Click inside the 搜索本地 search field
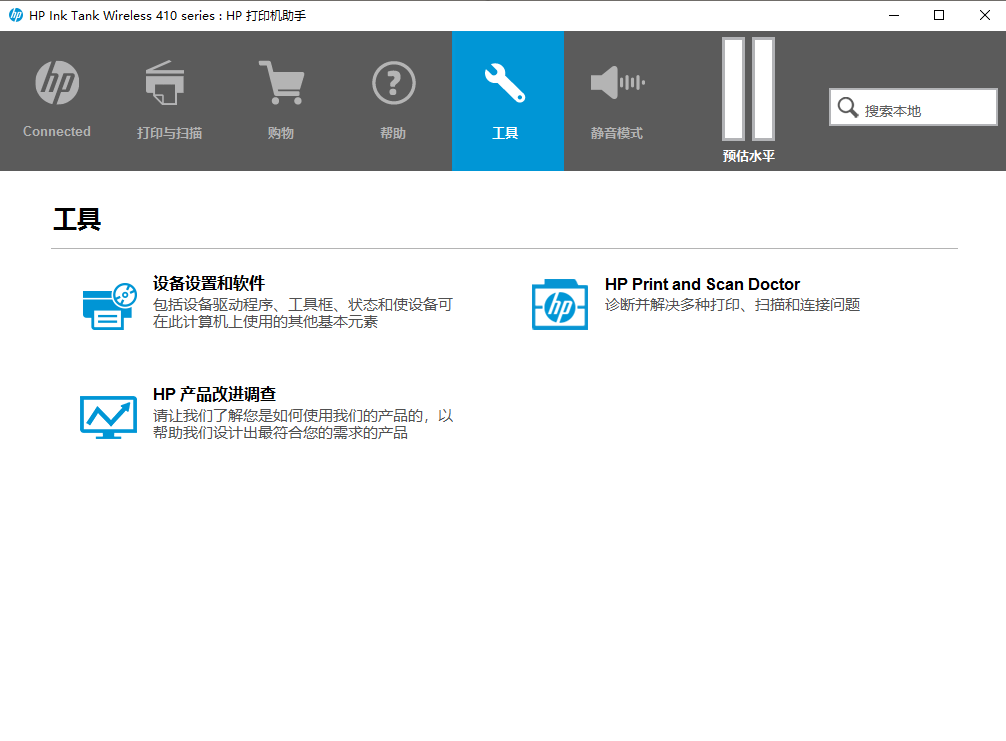This screenshot has width=1006, height=741. pyautogui.click(x=925, y=110)
